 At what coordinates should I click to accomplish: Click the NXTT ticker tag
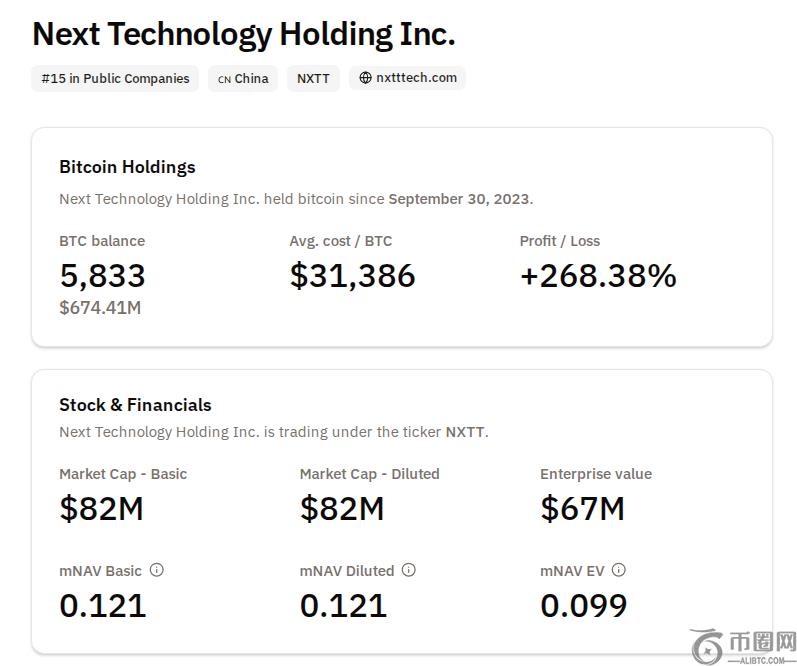click(313, 78)
